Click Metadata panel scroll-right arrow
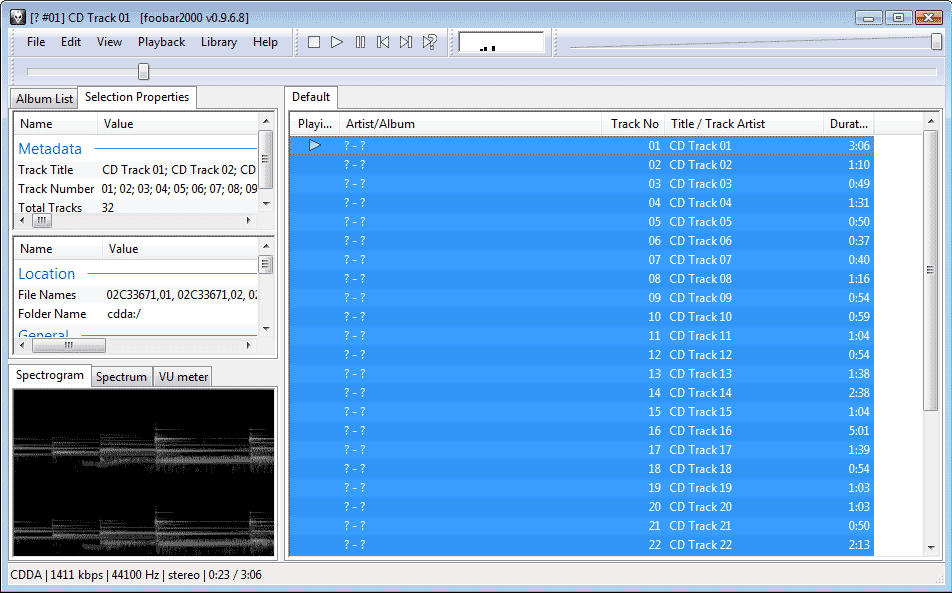Image resolution: width=952 pixels, height=593 pixels. (248, 220)
